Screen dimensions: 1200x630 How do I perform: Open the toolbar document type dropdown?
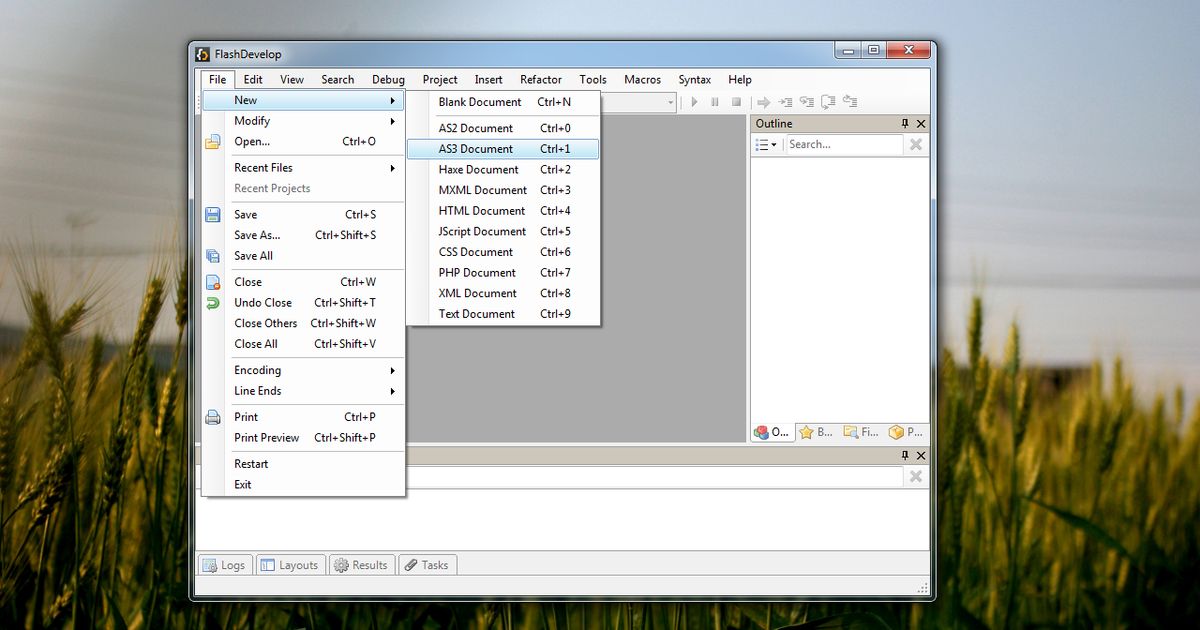669,101
